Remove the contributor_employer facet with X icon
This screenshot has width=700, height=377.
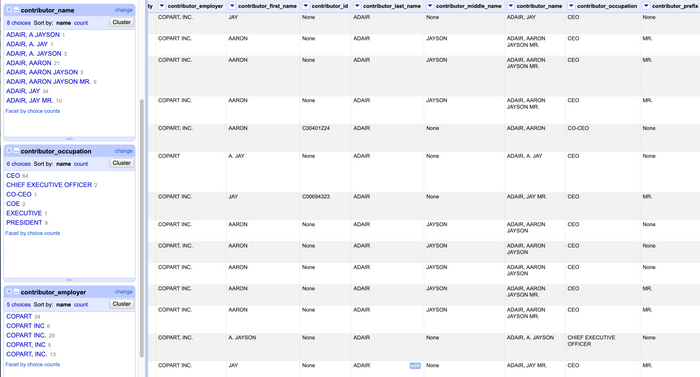9,292
